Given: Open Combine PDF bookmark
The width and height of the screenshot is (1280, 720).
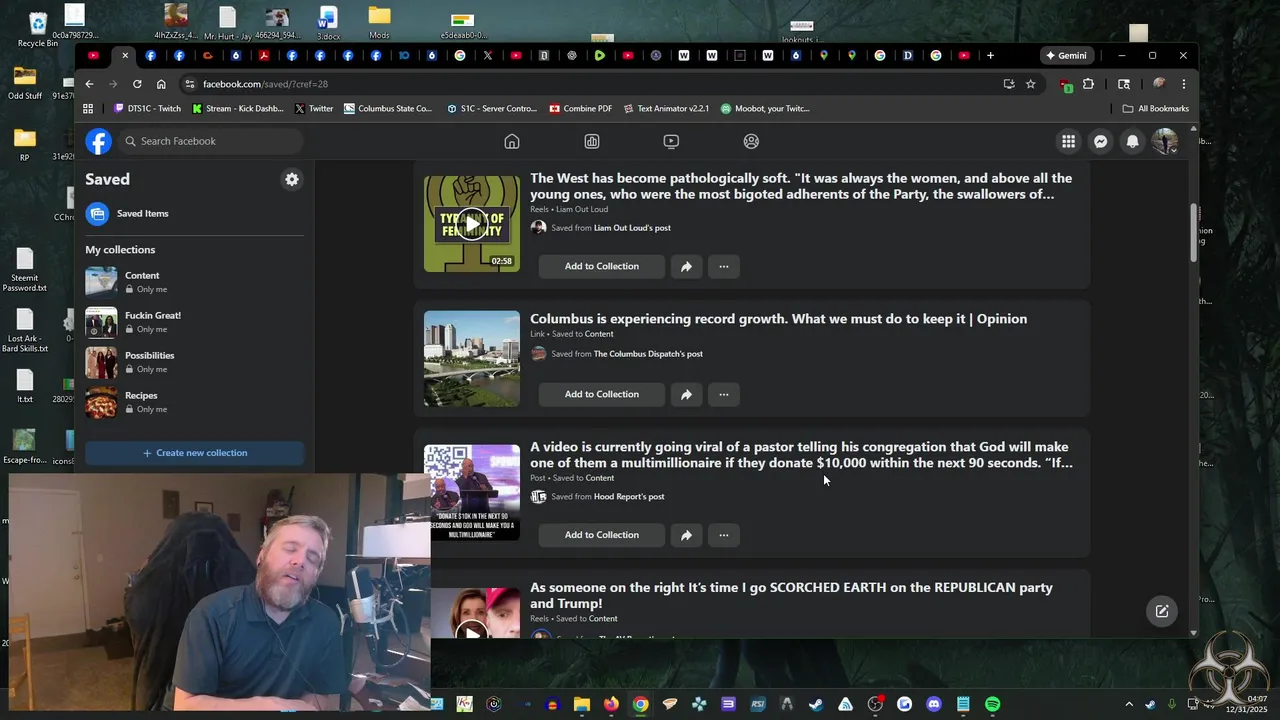Looking at the screenshot, I should (x=581, y=108).
